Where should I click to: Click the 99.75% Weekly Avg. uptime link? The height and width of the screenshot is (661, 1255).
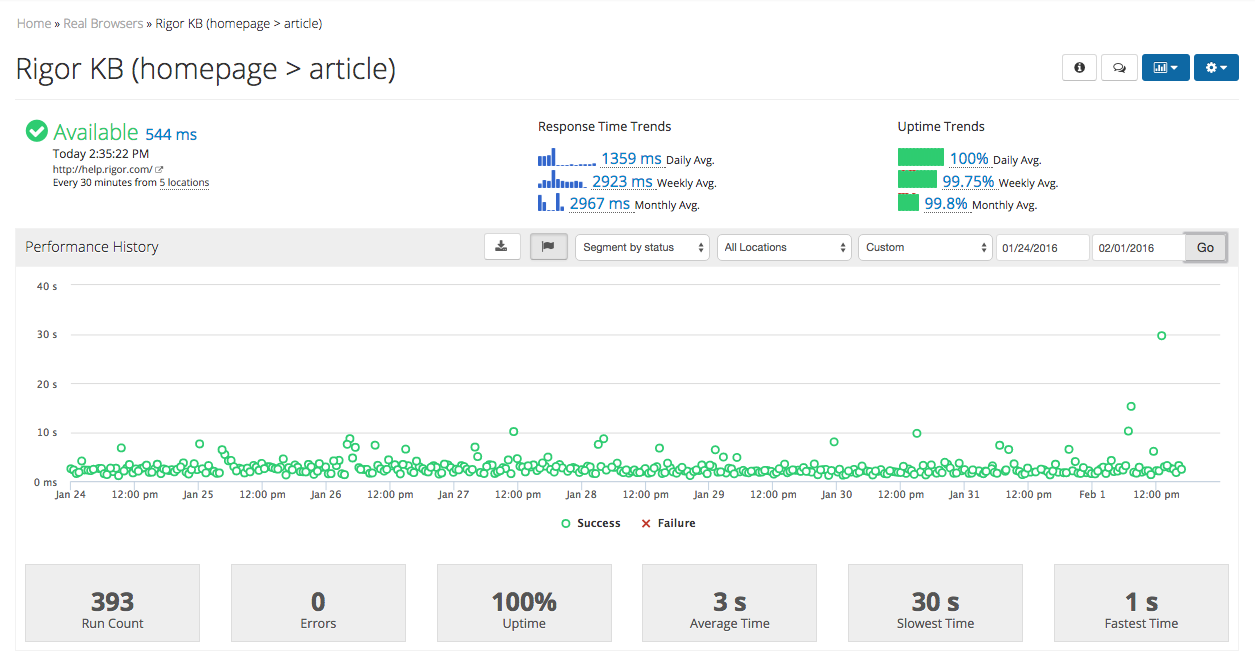(968, 182)
